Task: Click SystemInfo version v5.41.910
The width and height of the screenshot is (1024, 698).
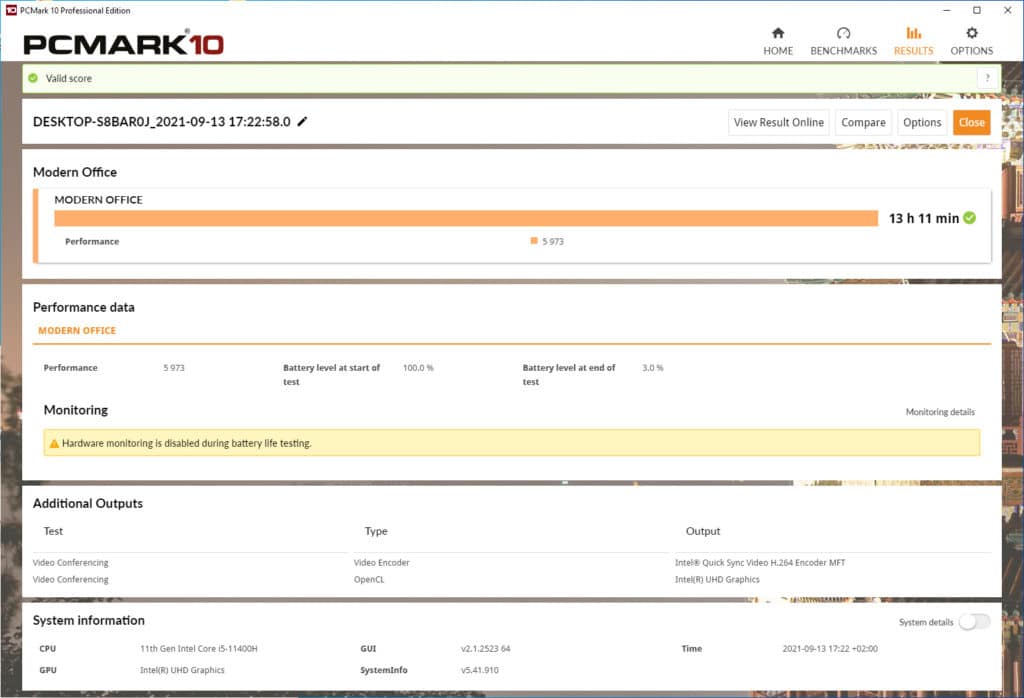Action: tap(479, 671)
